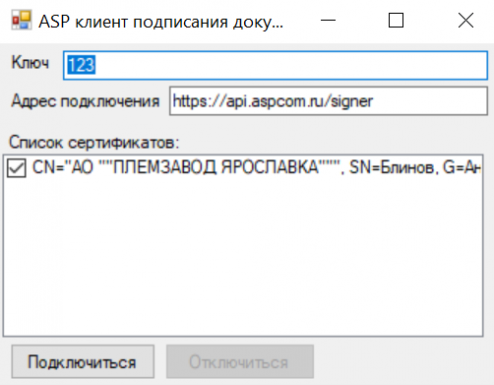Toggle the ПЛЕМЗАВОД ЯРОСЛАВКА certificate checkbox
The height and width of the screenshot is (385, 494).
tap(16, 167)
